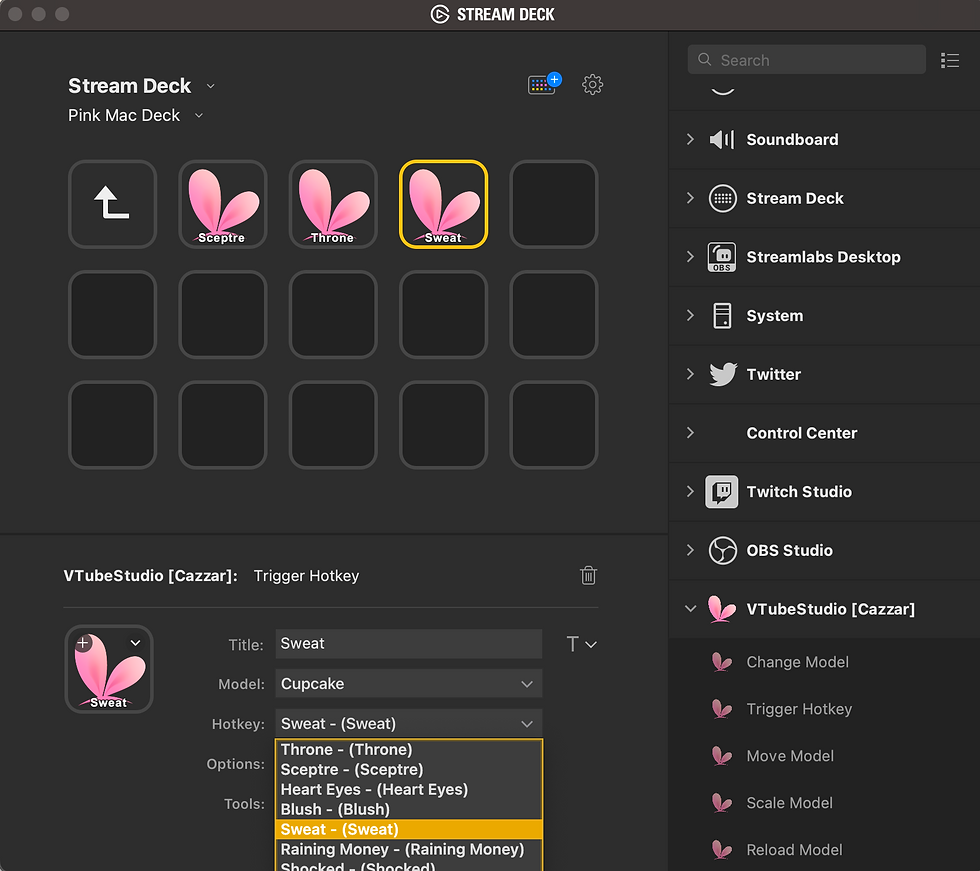Choose Sceptre - (Sceptre) from hotkey list
The height and width of the screenshot is (871, 980).
click(x=409, y=770)
